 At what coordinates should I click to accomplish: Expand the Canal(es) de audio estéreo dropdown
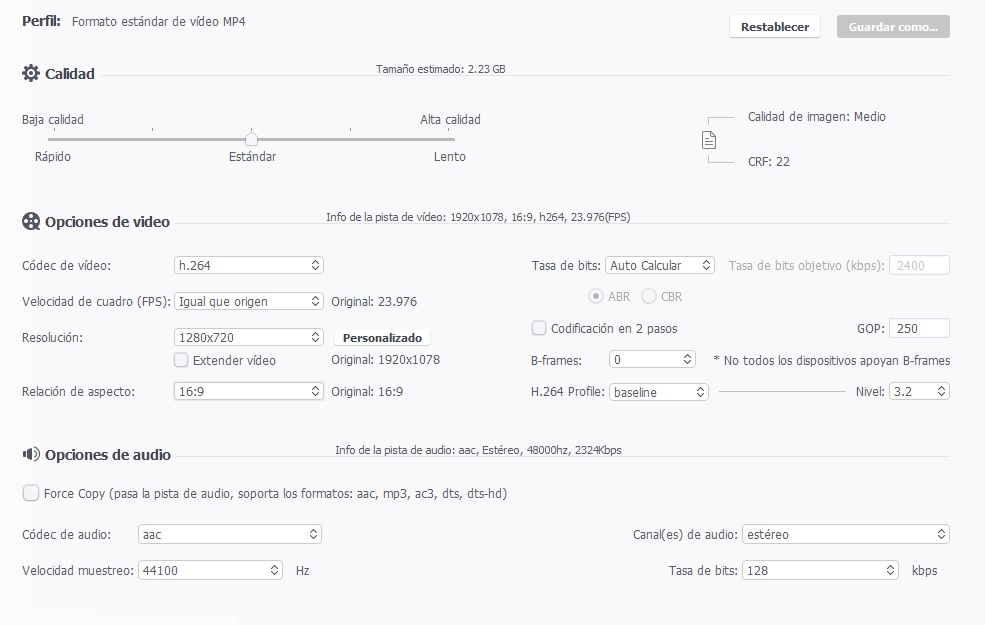[x=846, y=535]
